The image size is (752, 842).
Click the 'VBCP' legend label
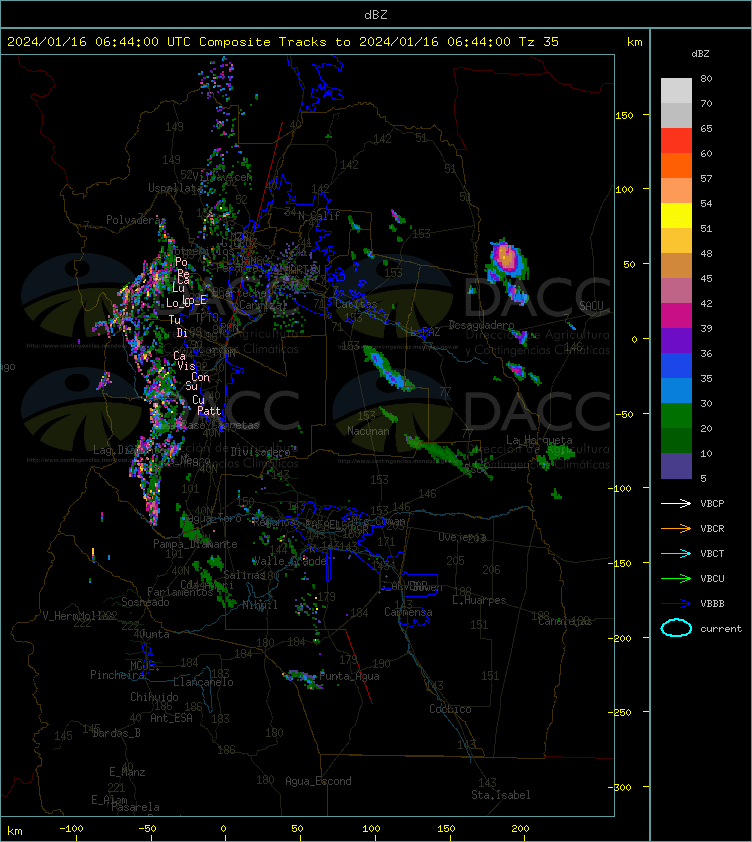[712, 503]
